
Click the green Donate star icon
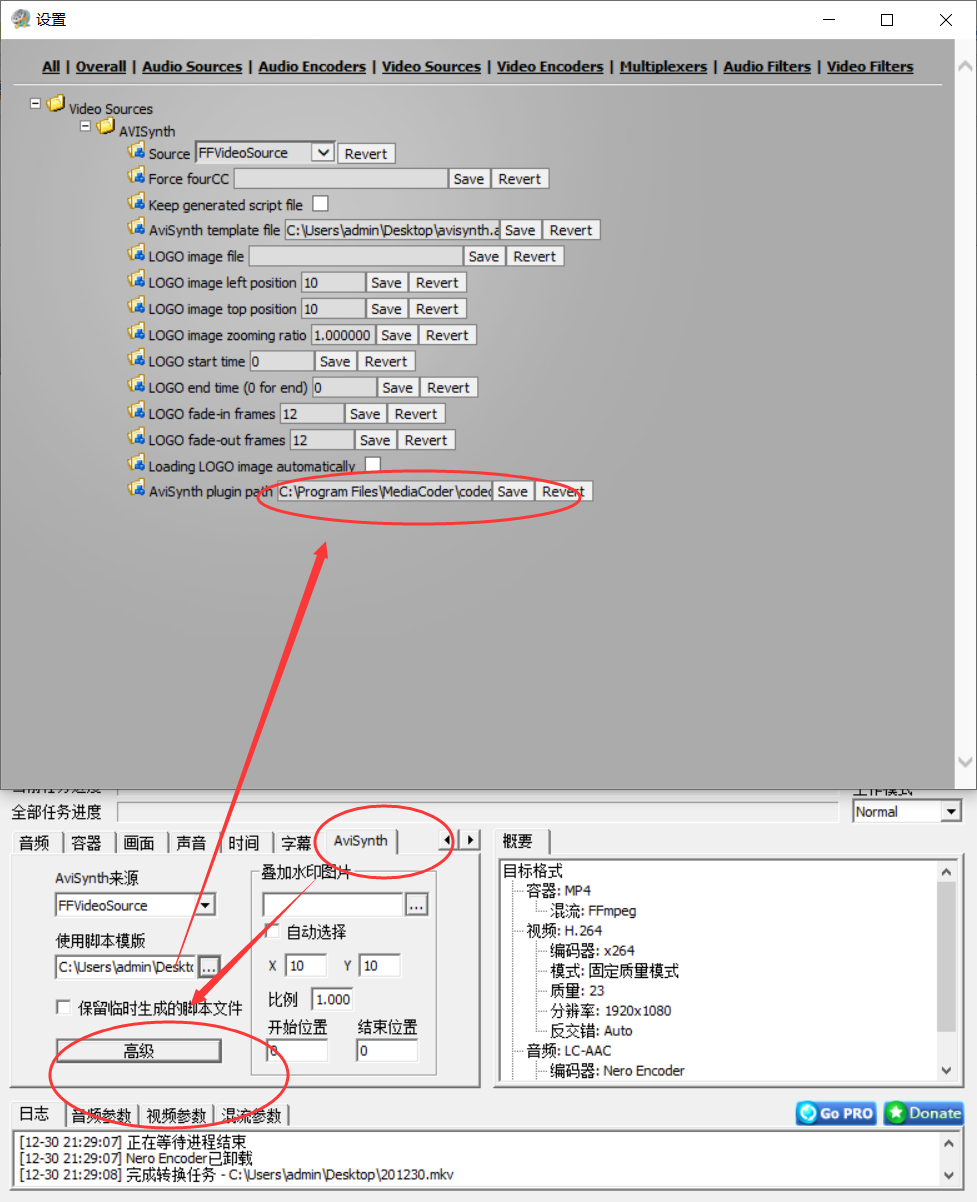tap(895, 1113)
